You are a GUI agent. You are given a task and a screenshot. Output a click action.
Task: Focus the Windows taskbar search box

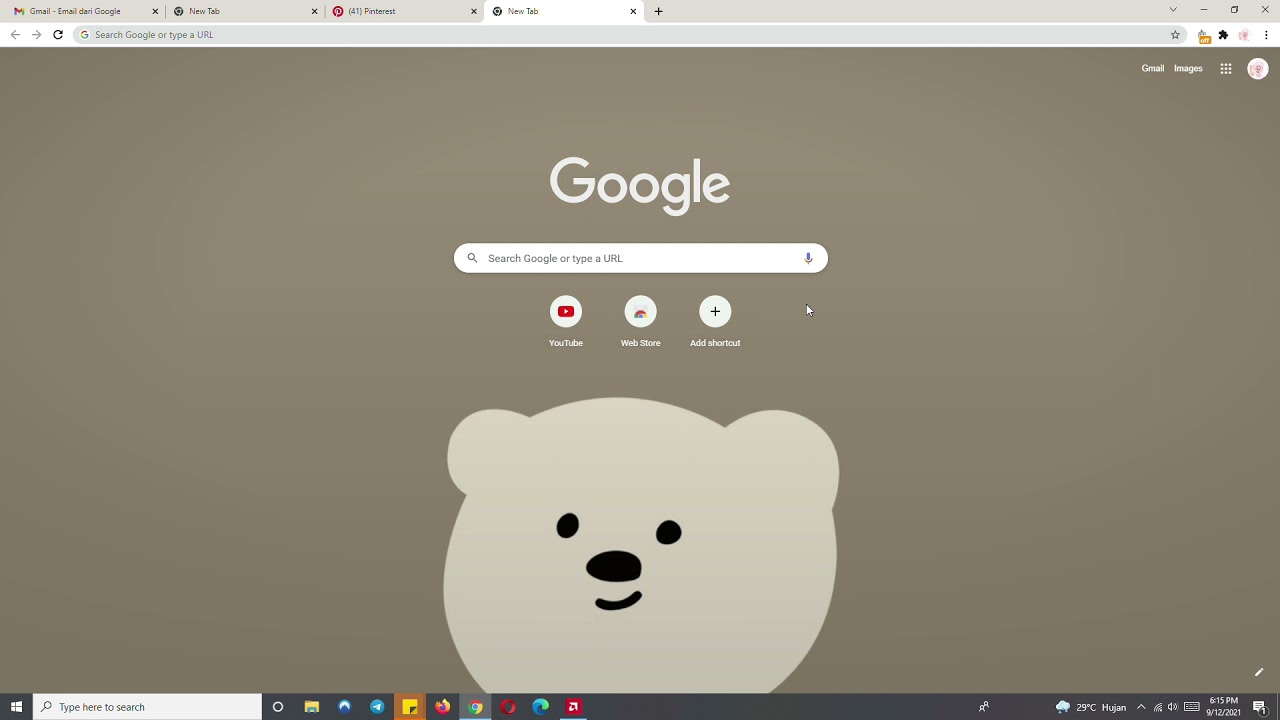pyautogui.click(x=147, y=707)
